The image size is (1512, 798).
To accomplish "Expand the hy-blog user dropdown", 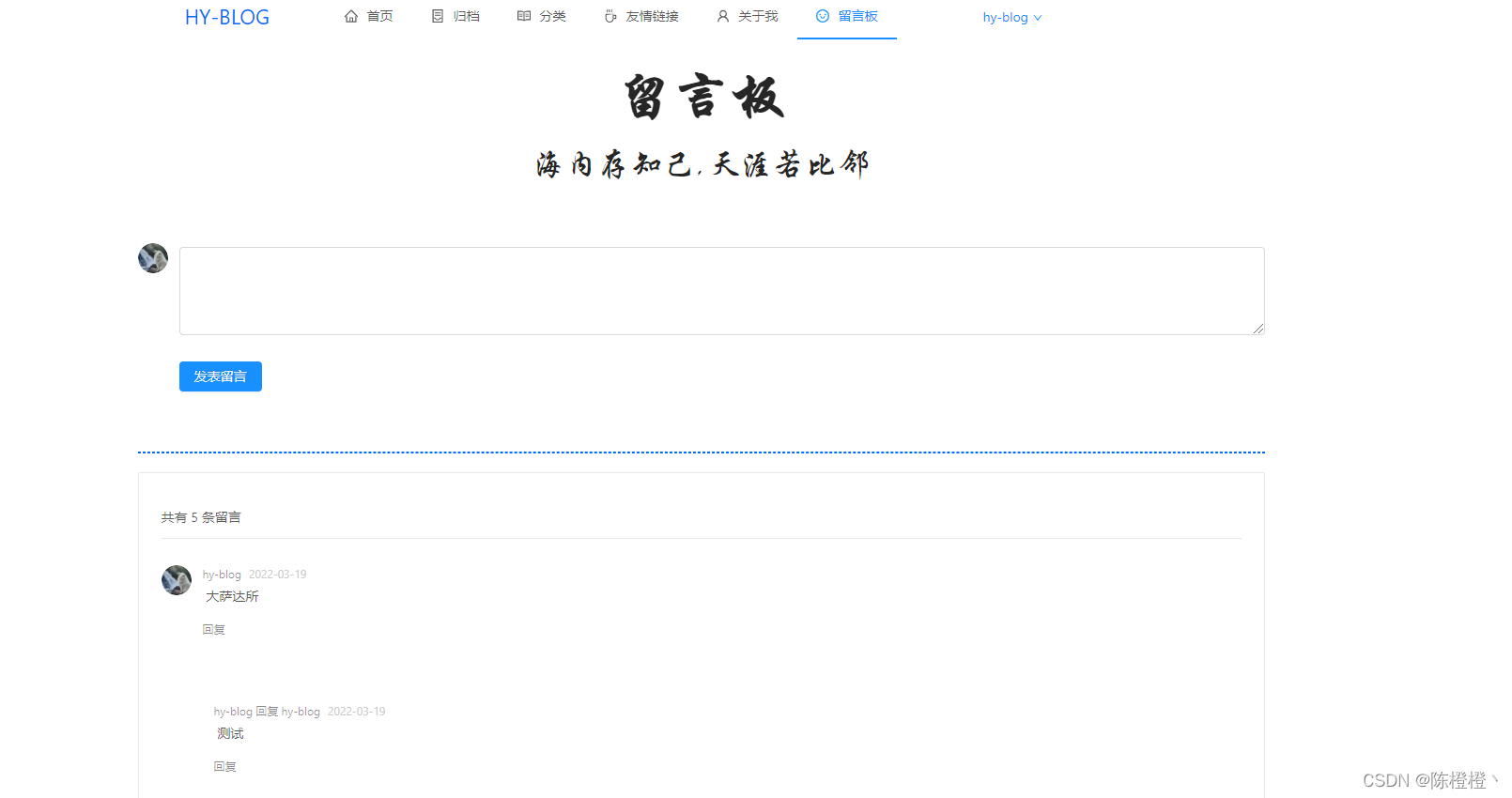I will [1012, 17].
